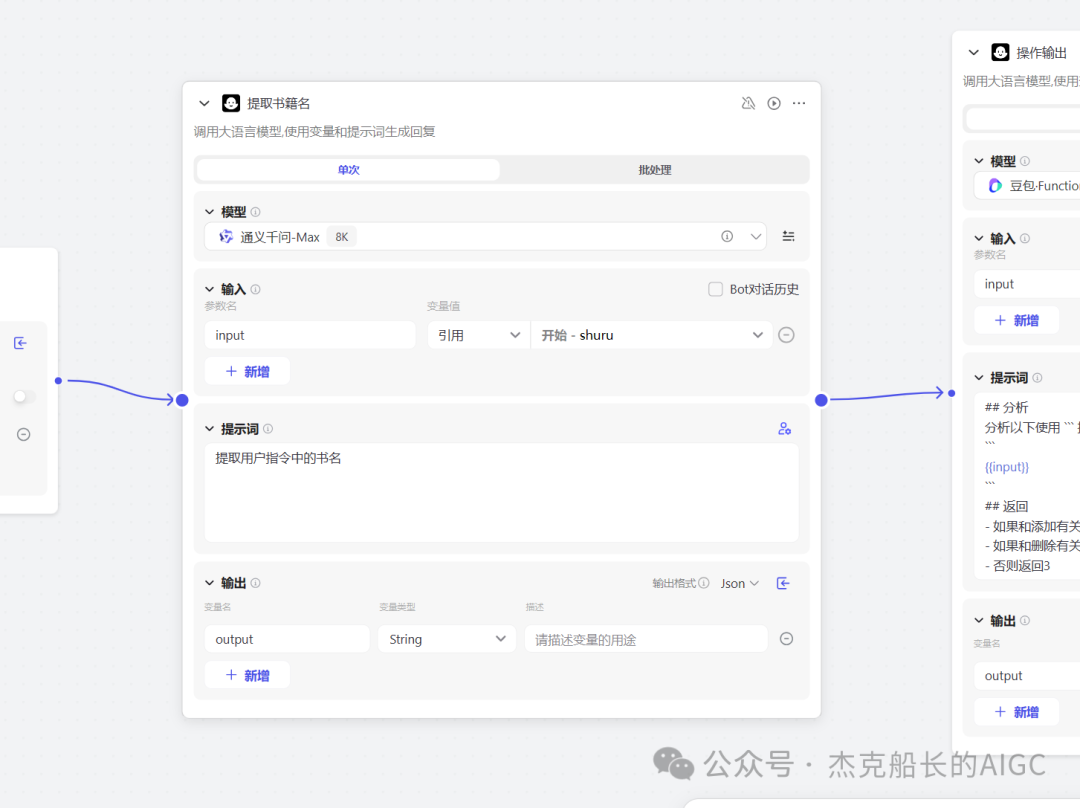Collapse the 模型 section in 提取书籍名

(209, 212)
